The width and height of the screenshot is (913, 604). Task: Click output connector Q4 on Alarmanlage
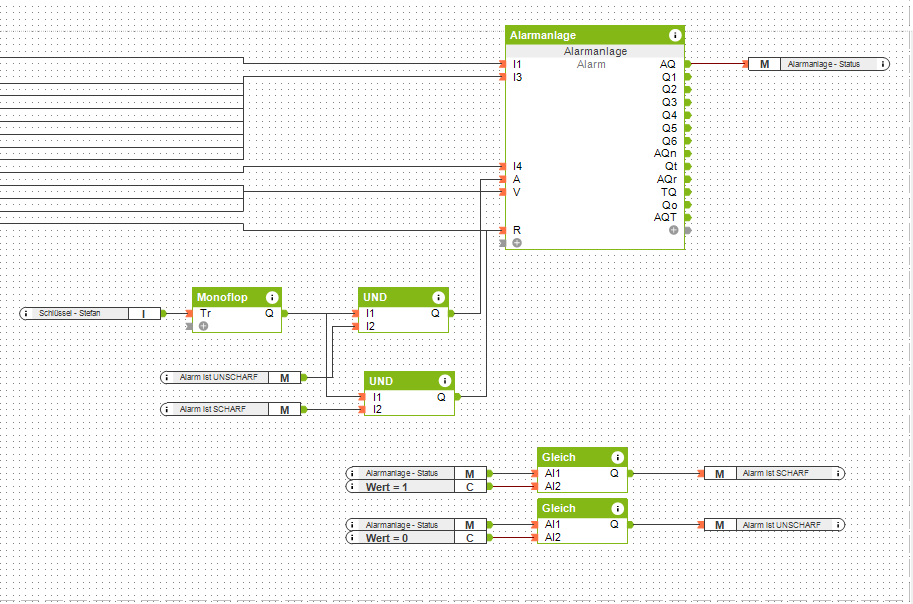coord(688,115)
